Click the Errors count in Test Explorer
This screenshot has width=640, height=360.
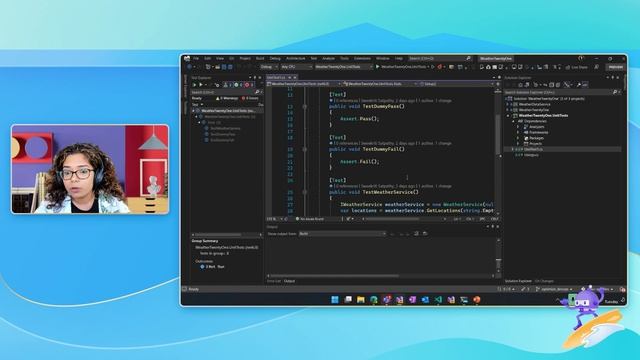(x=250, y=98)
